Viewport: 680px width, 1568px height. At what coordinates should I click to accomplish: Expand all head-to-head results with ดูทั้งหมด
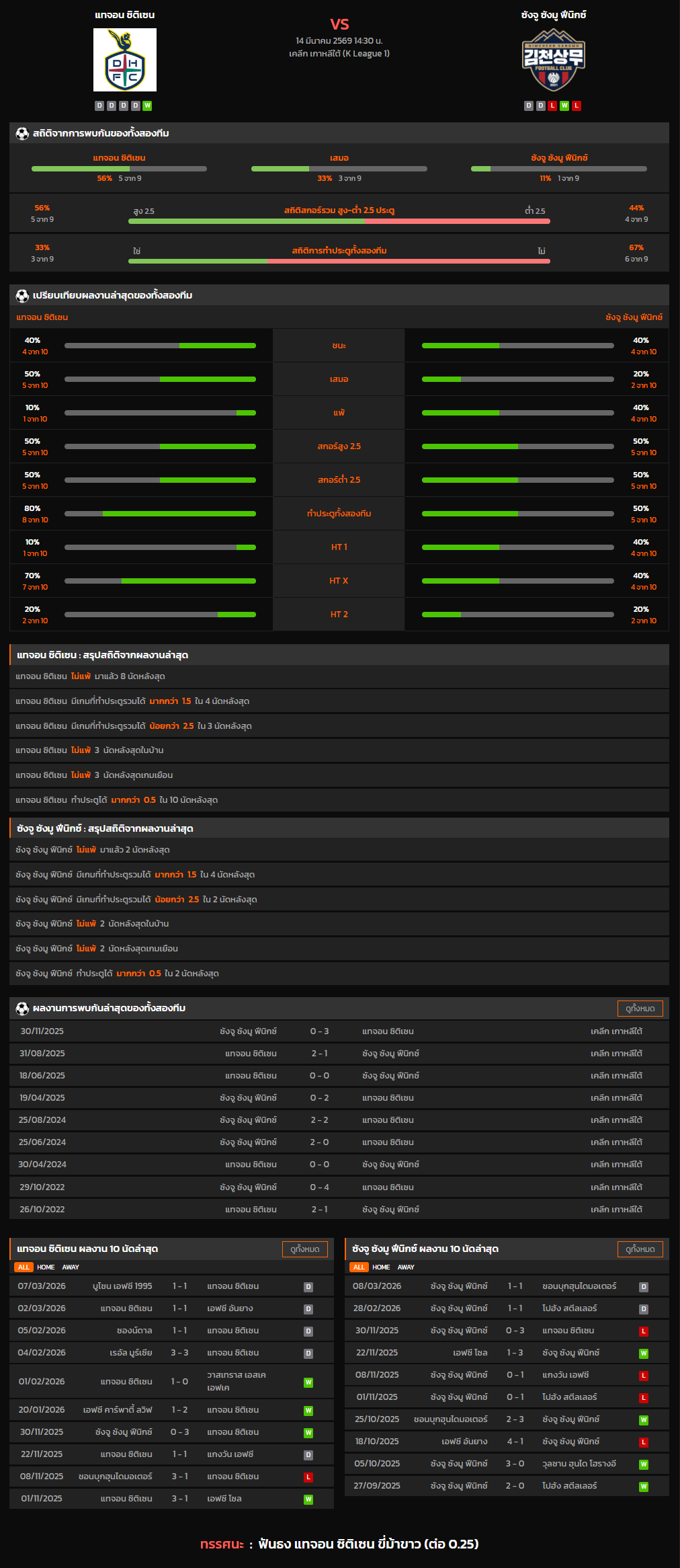point(640,1008)
